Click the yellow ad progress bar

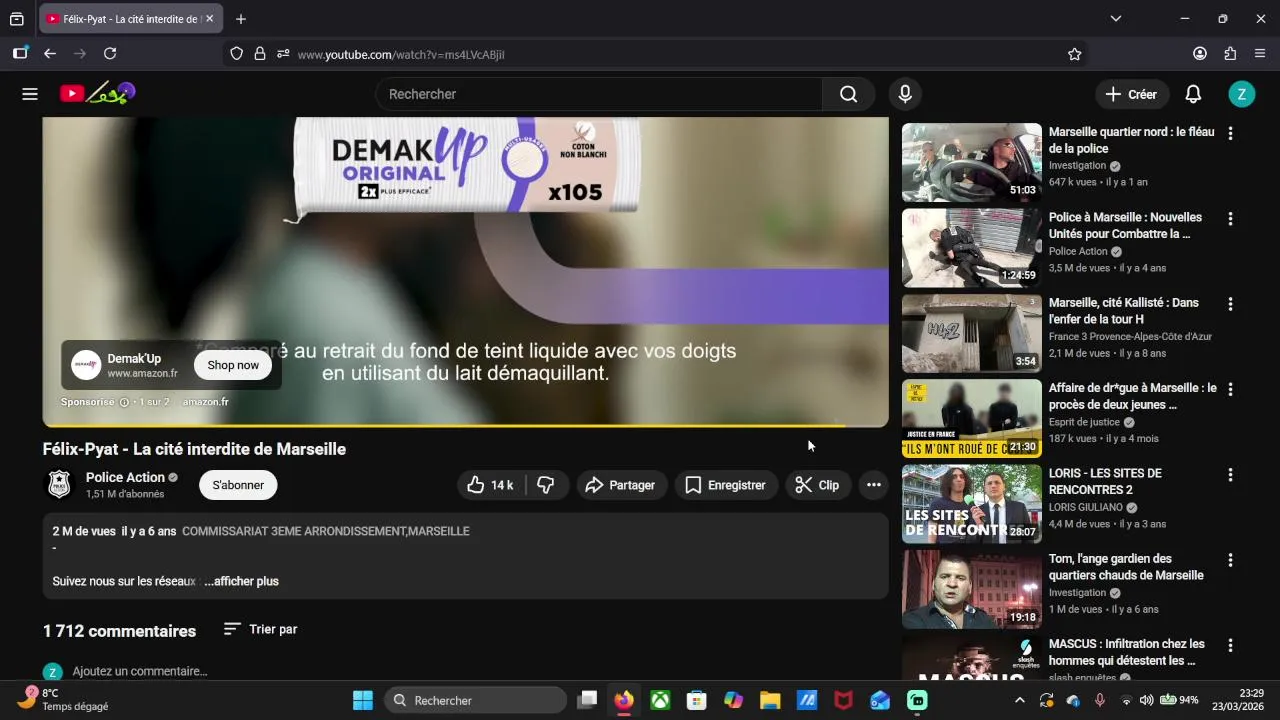[x=465, y=425]
